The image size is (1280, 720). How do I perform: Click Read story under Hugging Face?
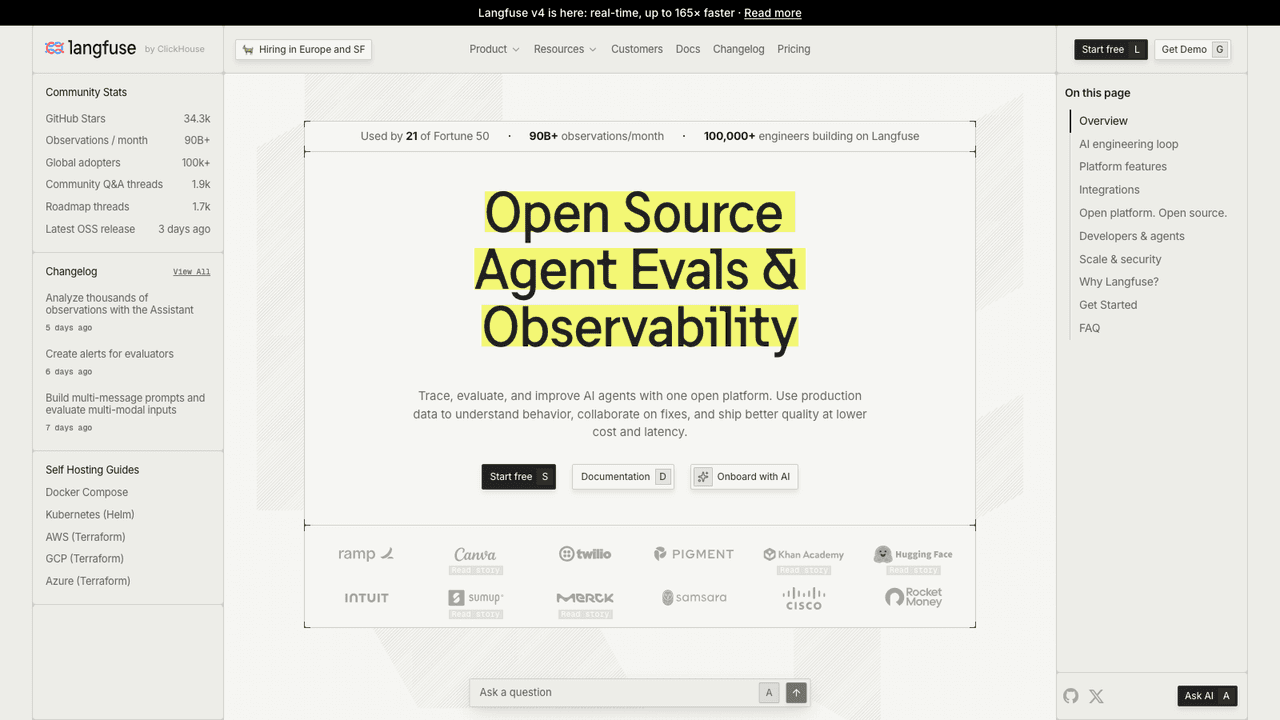click(x=913, y=570)
